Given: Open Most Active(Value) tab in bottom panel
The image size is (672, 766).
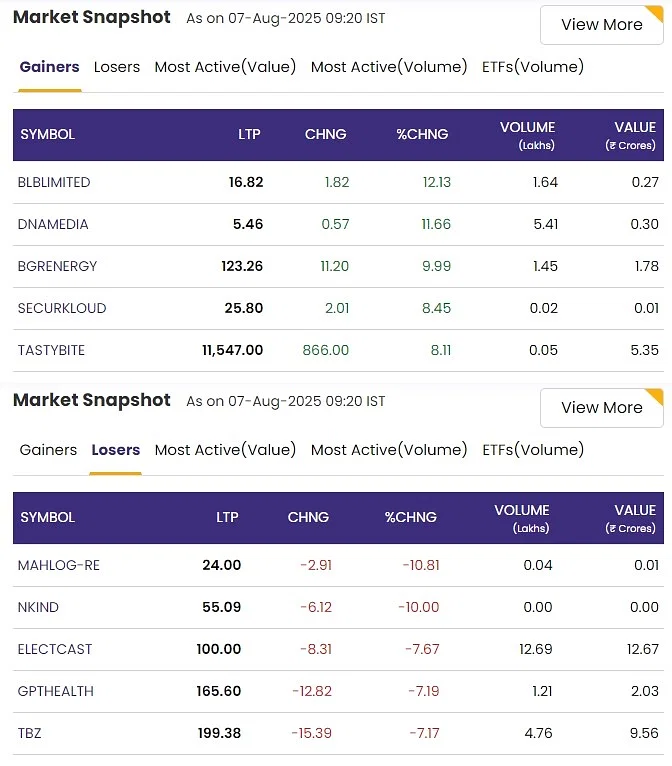Looking at the screenshot, I should (225, 450).
